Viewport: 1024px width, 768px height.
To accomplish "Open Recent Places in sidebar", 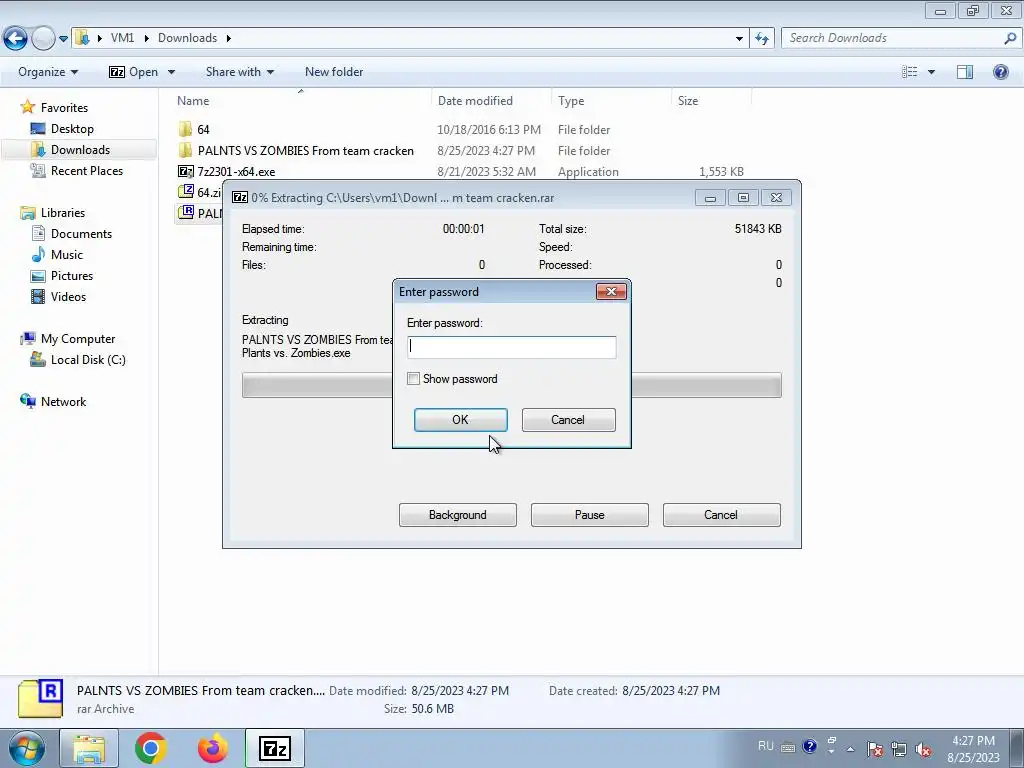I will (77, 170).
